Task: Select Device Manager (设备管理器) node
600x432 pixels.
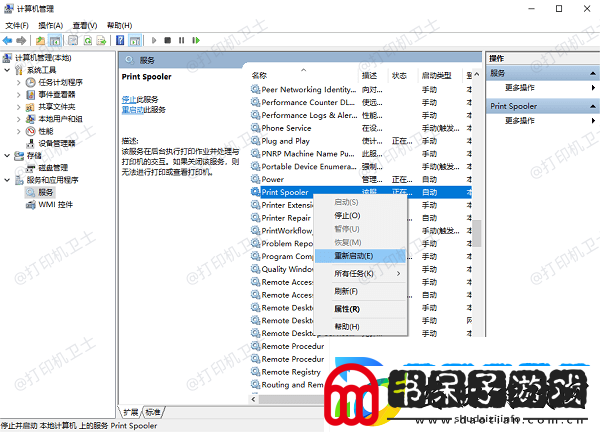Action: 57,143
